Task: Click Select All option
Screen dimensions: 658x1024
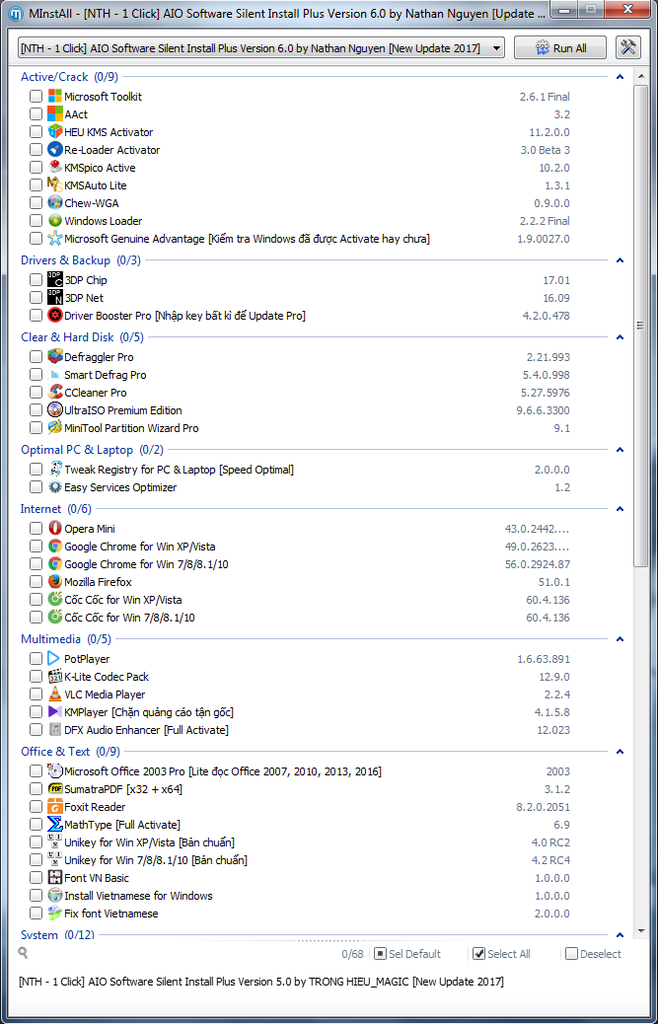Action: (501, 954)
